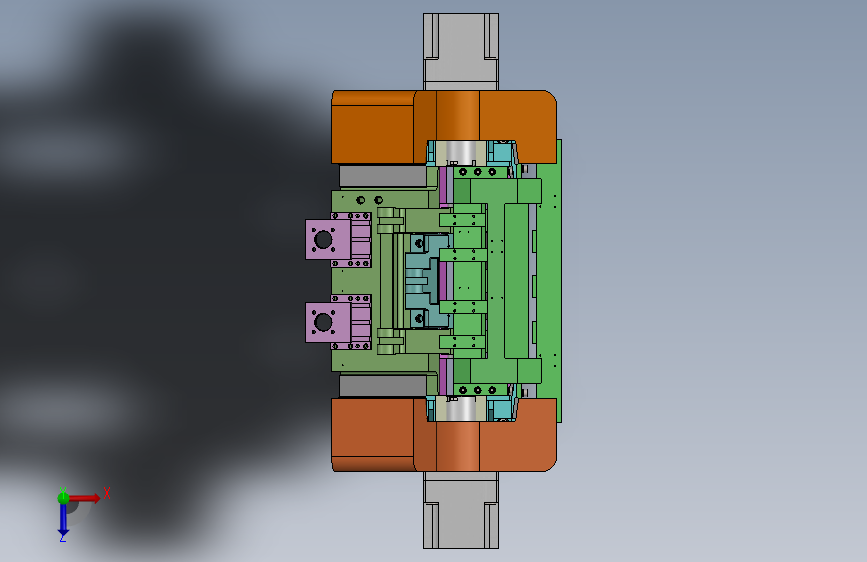867x562 pixels.
Task: Select the tall green plate on the right edge
Action: pyautogui.click(x=549, y=281)
